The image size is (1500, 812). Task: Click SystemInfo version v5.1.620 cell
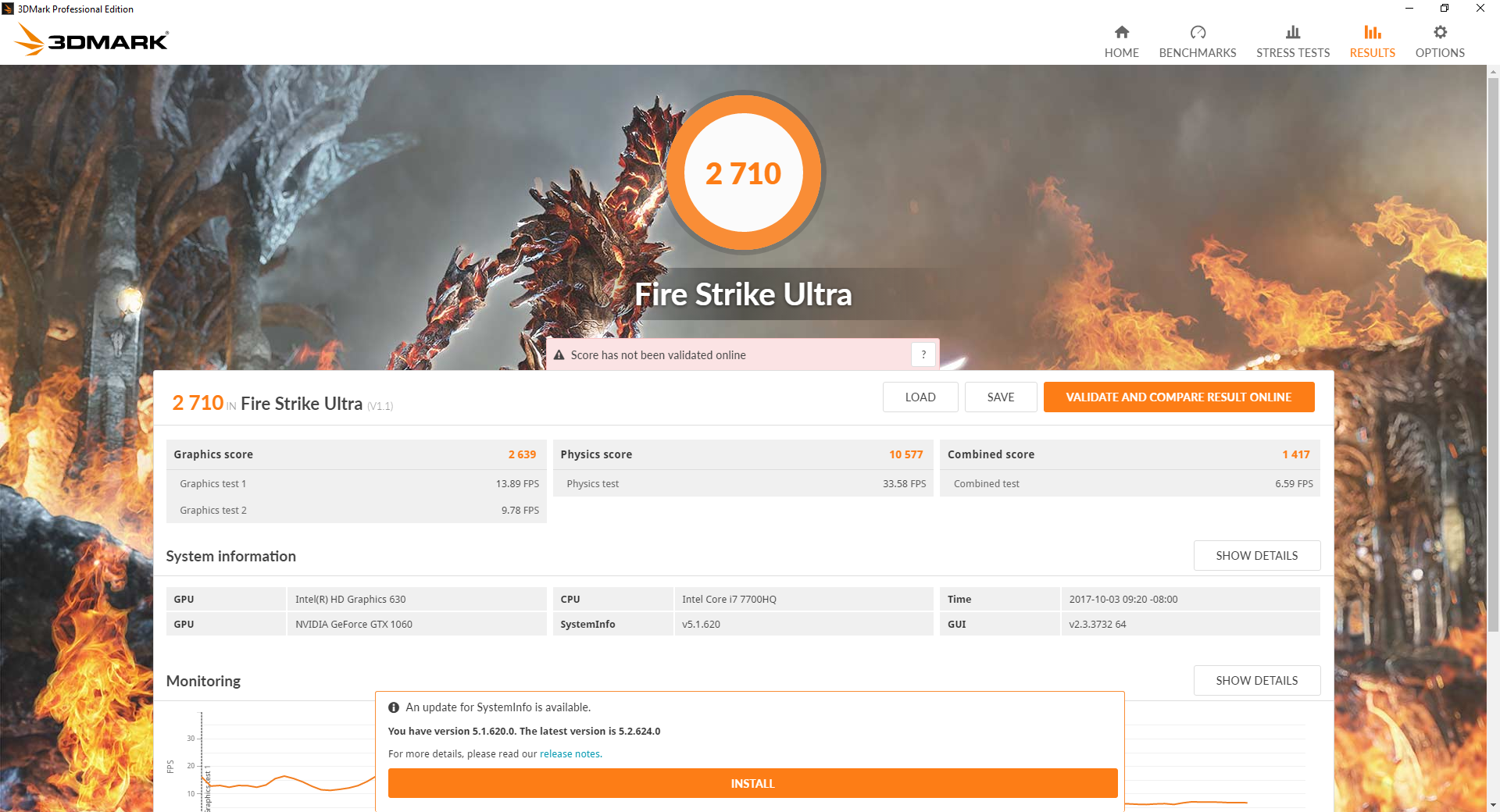pos(803,625)
